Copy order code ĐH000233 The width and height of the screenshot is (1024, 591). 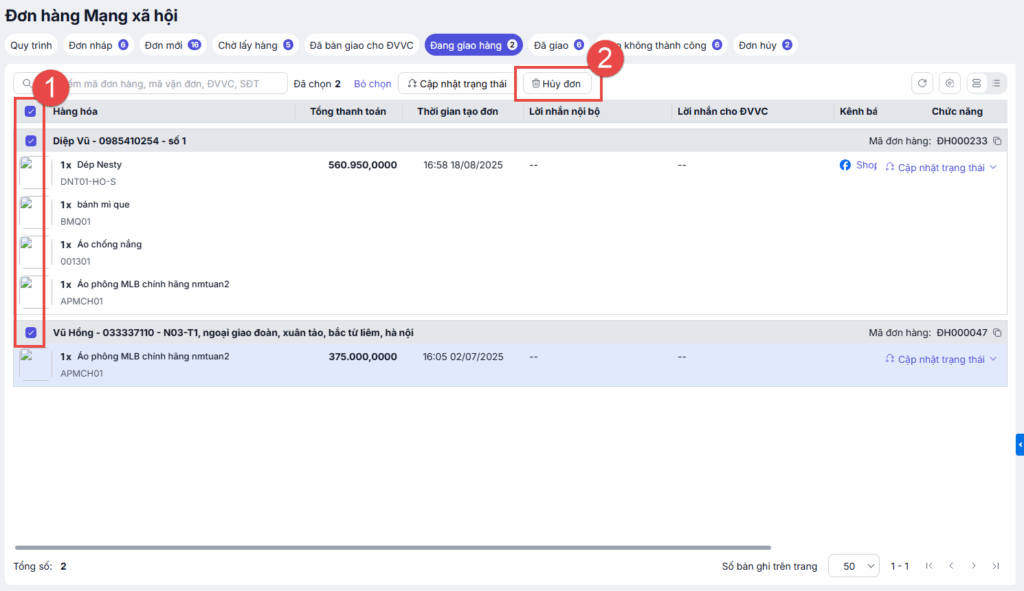tap(997, 141)
